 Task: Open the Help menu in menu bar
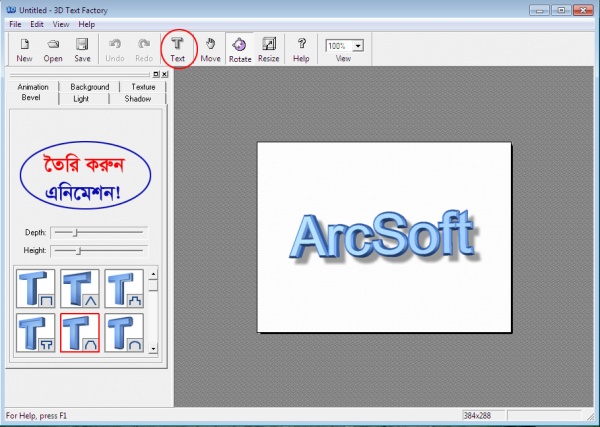coord(86,24)
